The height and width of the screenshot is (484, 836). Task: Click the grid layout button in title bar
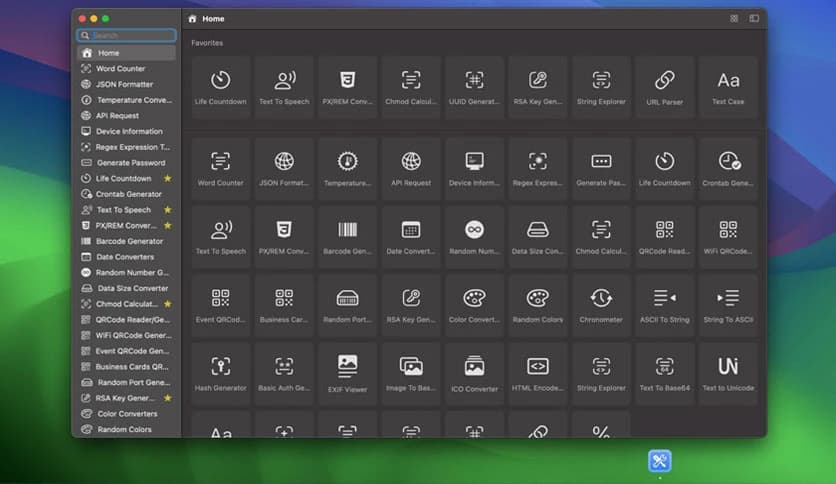(x=734, y=18)
